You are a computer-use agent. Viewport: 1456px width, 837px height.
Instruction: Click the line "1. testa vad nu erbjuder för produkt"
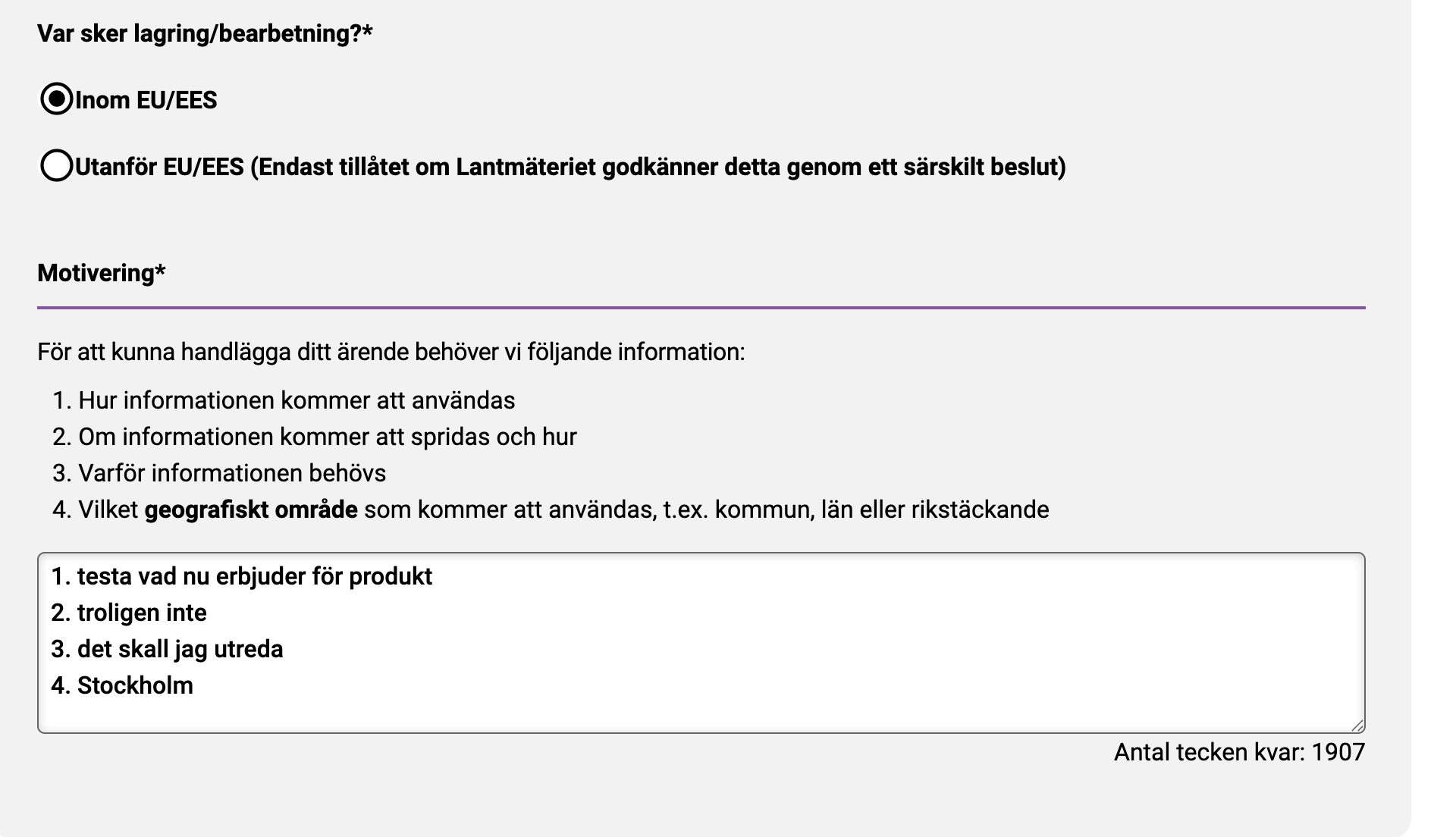[x=242, y=577]
